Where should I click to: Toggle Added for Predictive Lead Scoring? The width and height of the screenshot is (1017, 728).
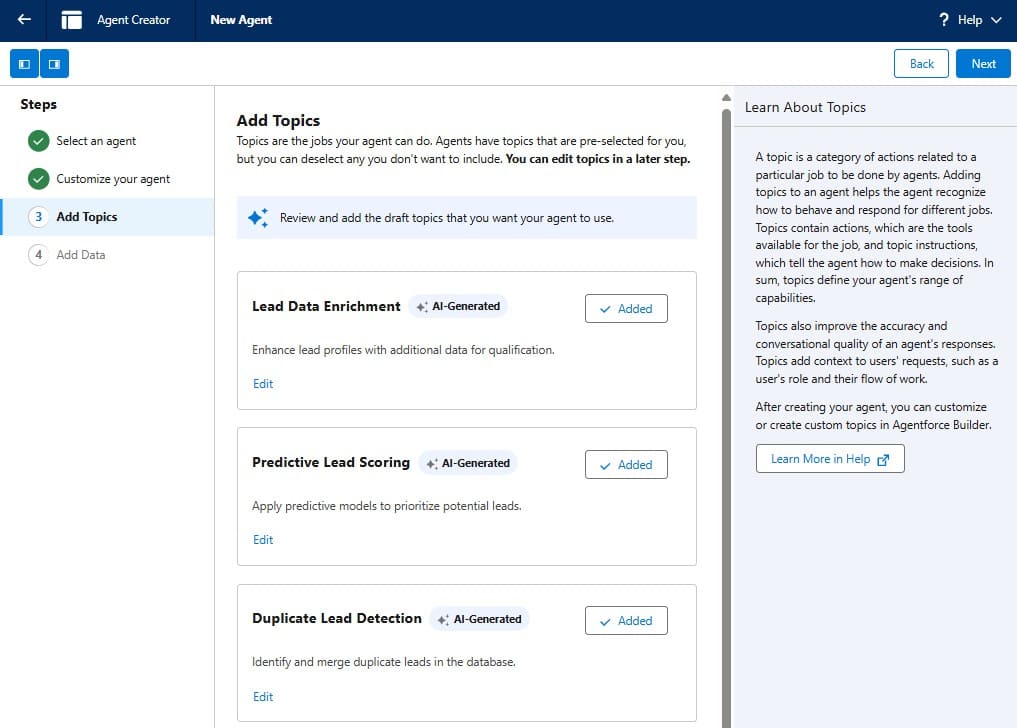tap(625, 465)
